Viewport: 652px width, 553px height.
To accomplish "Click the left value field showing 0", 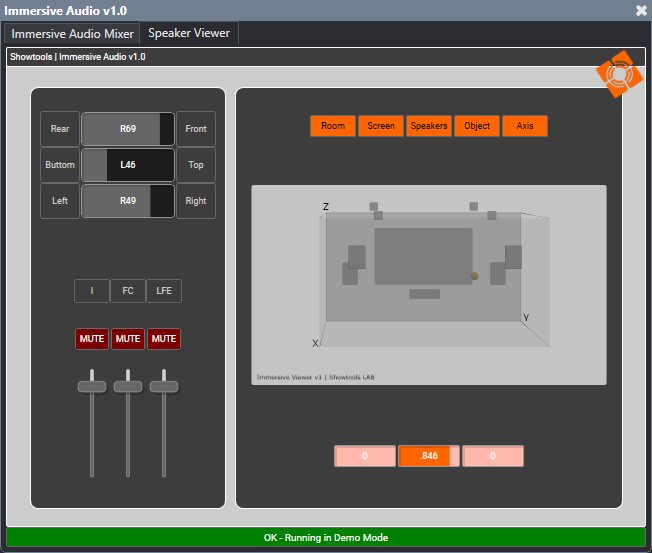I will 365,456.
